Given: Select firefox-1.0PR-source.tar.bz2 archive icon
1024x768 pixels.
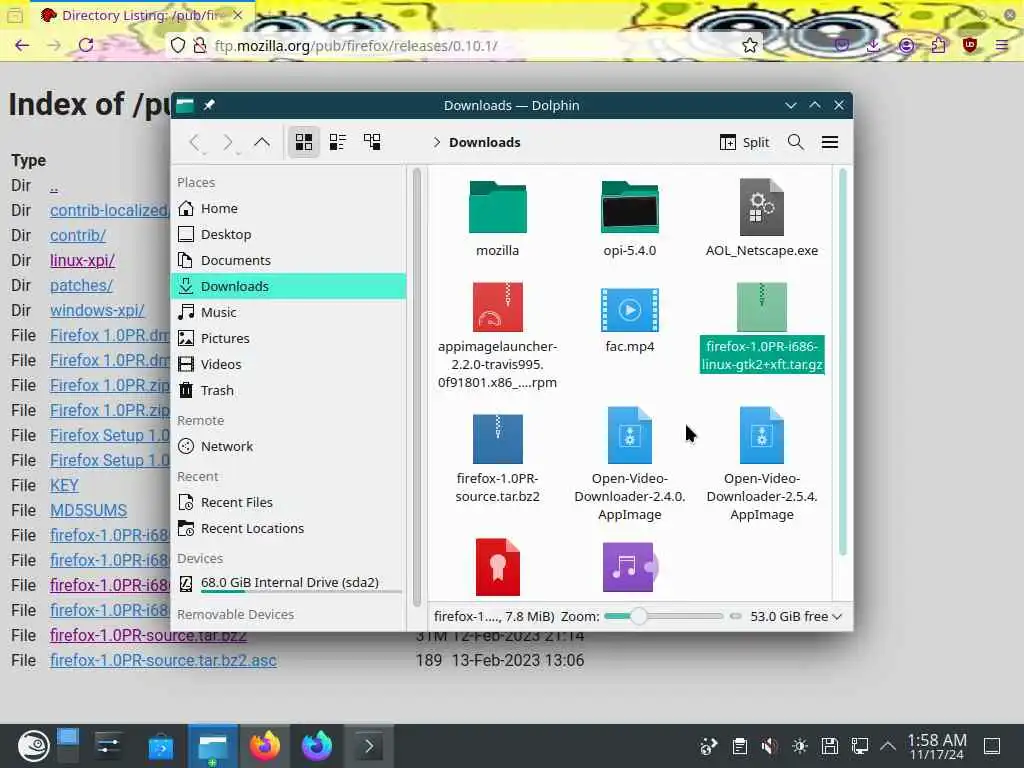Looking at the screenshot, I should tap(498, 438).
